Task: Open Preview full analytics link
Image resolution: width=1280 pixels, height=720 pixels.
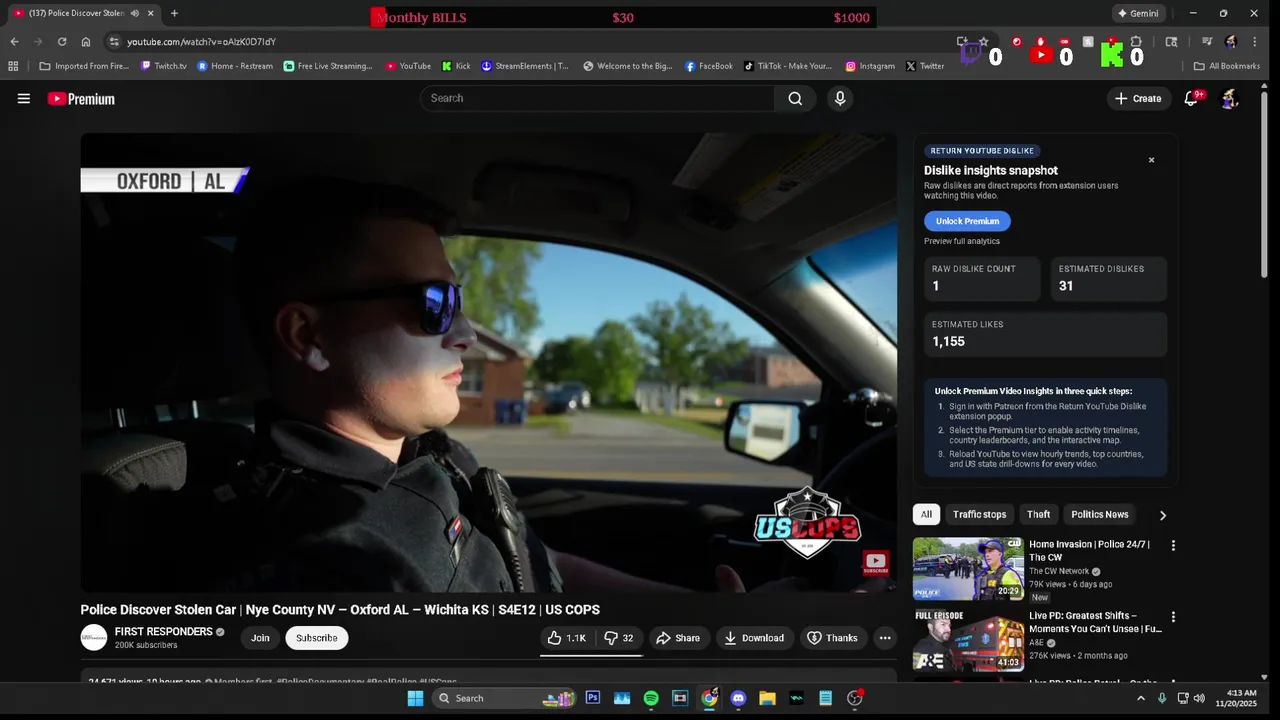Action: tap(962, 241)
